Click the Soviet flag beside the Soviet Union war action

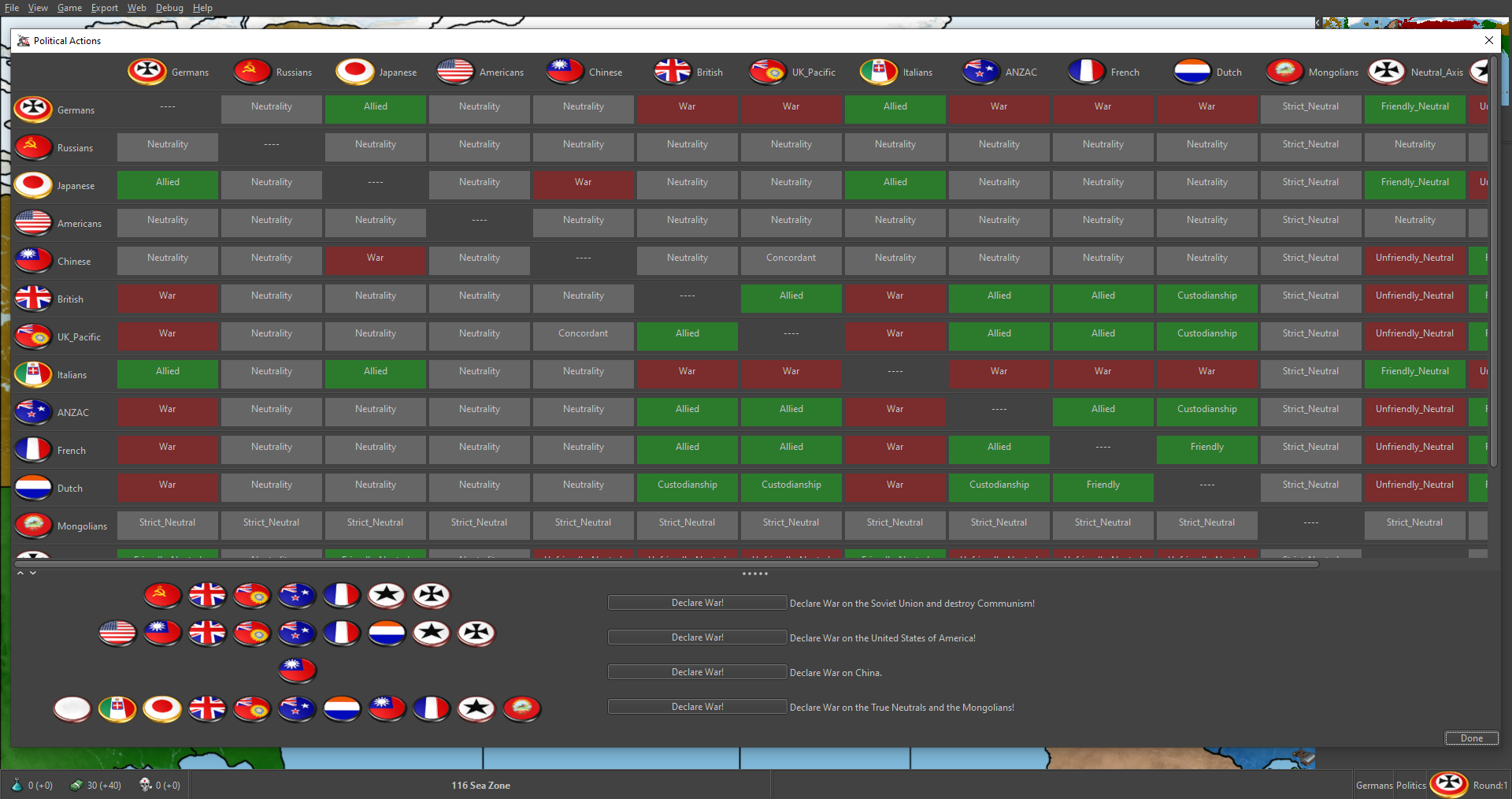pos(163,596)
